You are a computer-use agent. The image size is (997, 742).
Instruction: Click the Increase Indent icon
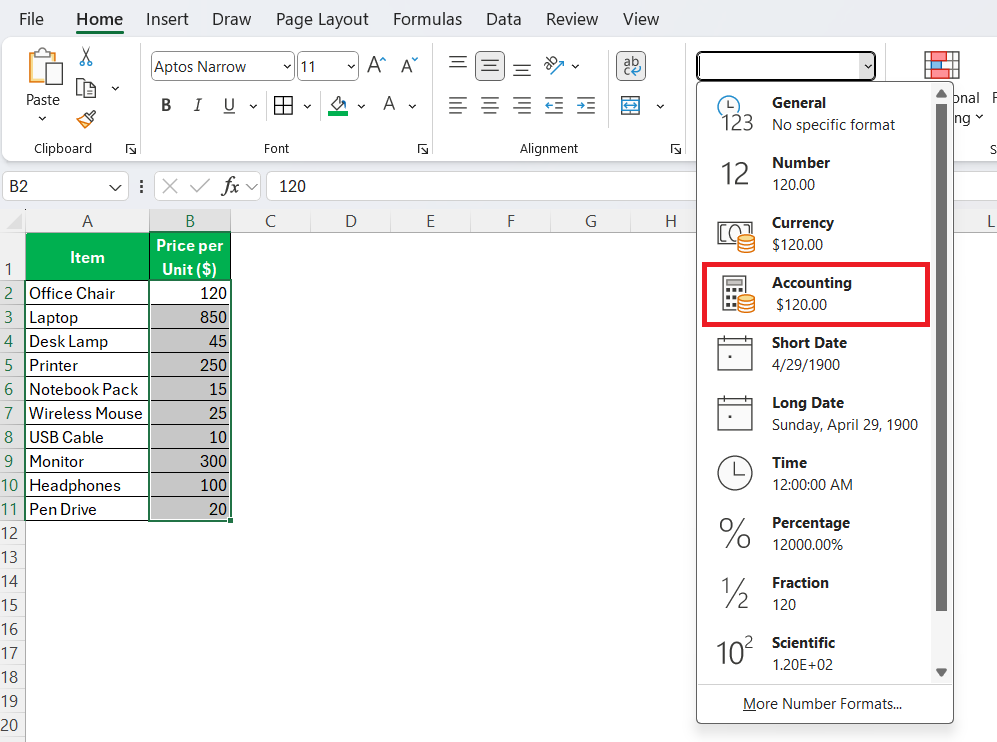[586, 106]
